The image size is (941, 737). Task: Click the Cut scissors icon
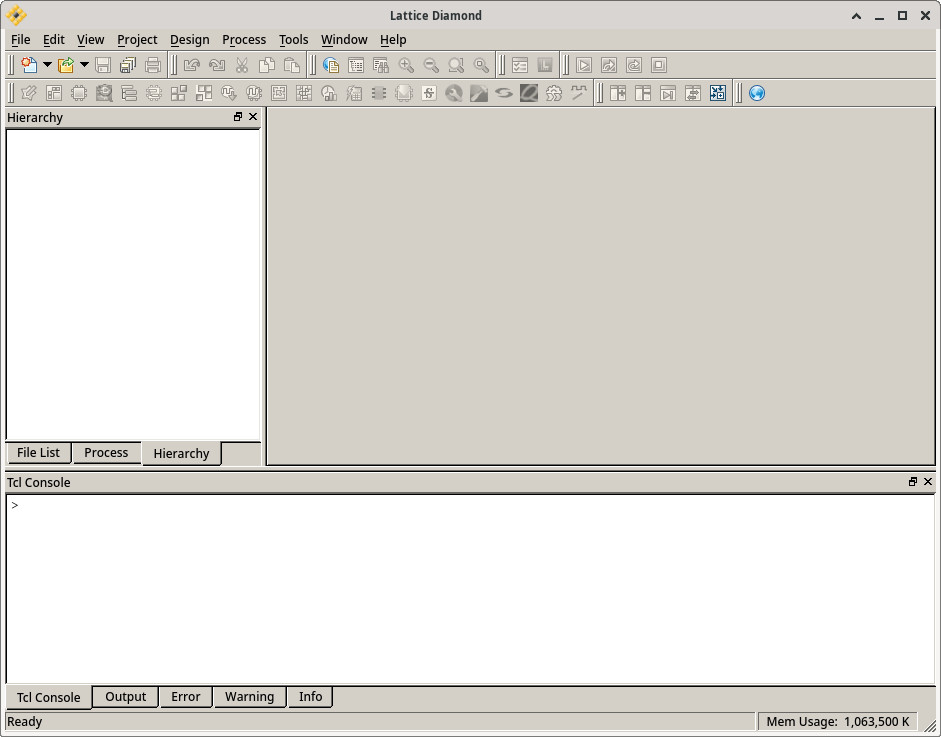(x=242, y=65)
